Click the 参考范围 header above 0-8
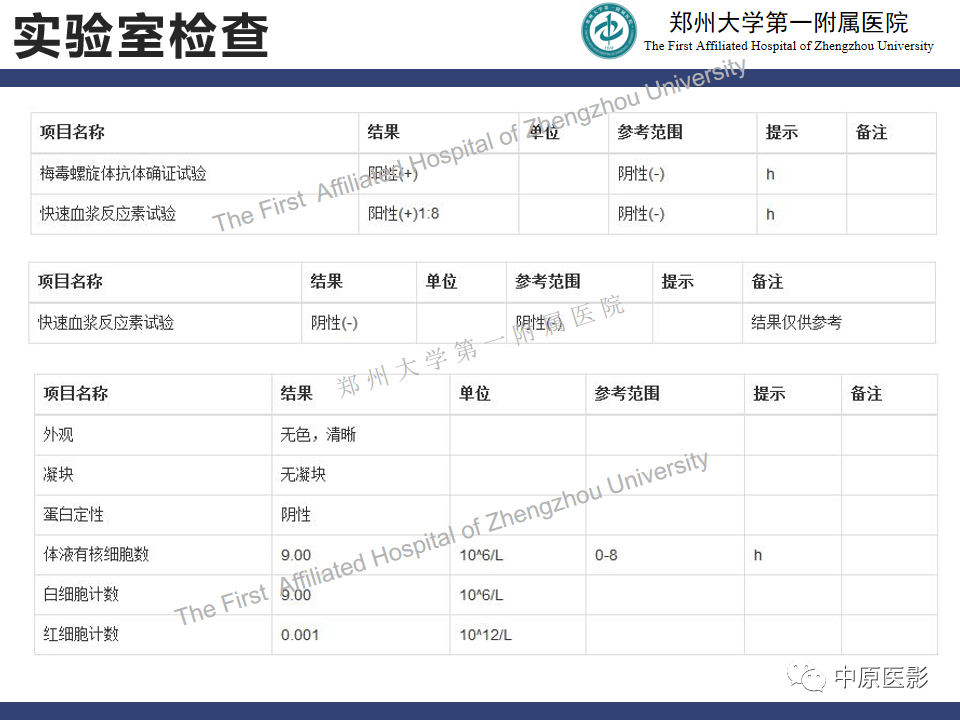 coord(626,393)
